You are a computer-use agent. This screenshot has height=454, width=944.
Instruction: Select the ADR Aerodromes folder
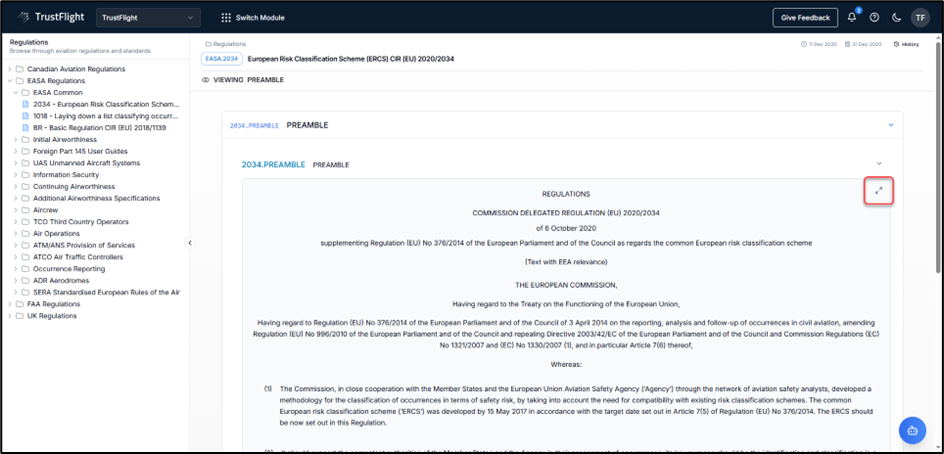click(x=61, y=280)
